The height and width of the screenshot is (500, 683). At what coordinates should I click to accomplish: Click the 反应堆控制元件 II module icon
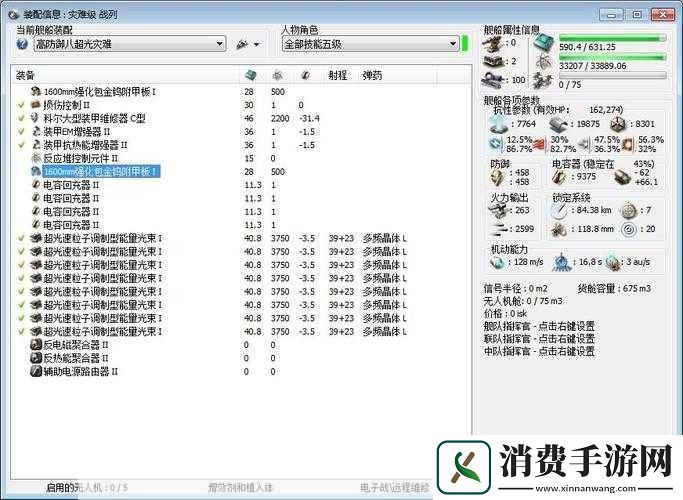point(36,158)
